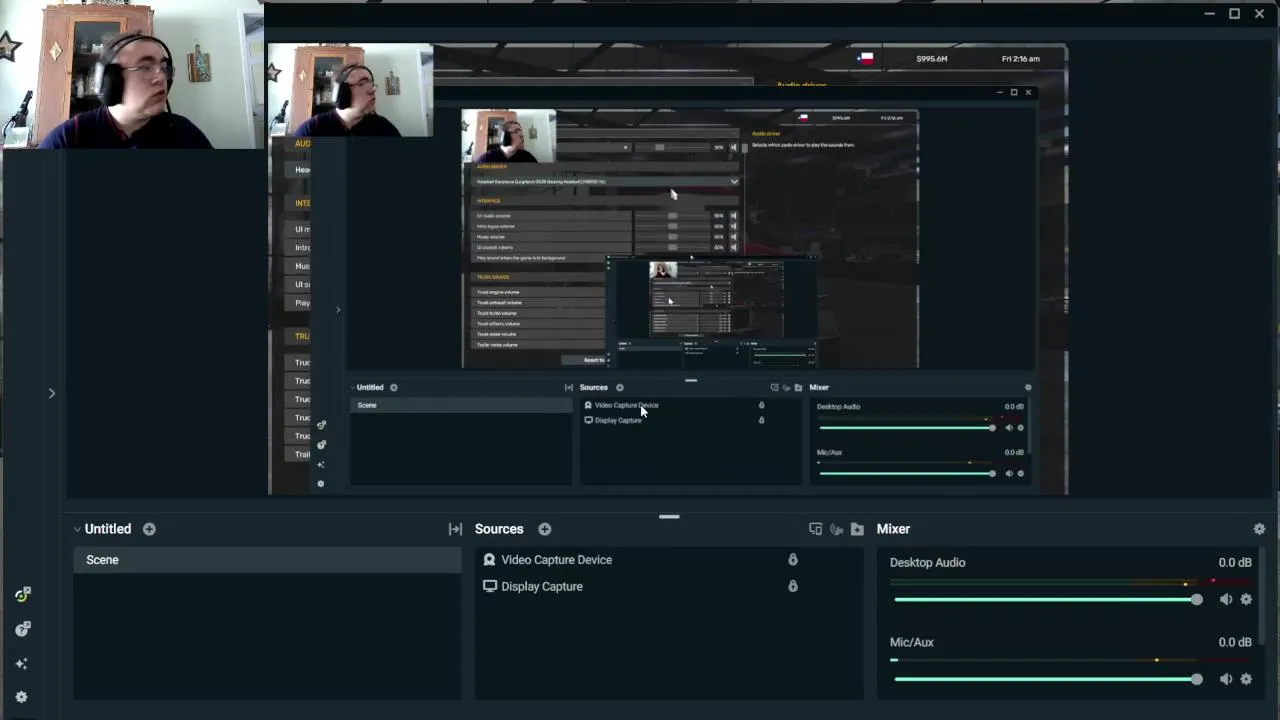Minimize the Streamlabs window
Viewport: 1280px width, 720px height.
(1209, 14)
